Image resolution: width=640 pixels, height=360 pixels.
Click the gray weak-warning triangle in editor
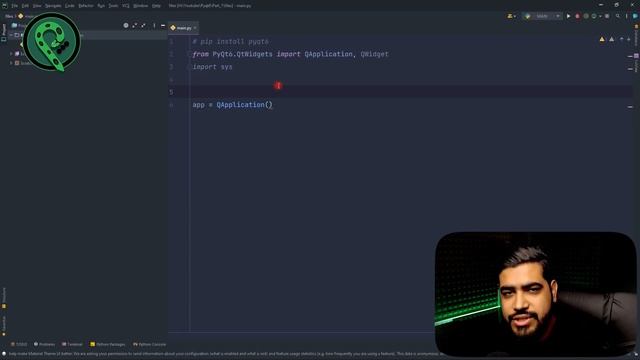click(x=611, y=39)
